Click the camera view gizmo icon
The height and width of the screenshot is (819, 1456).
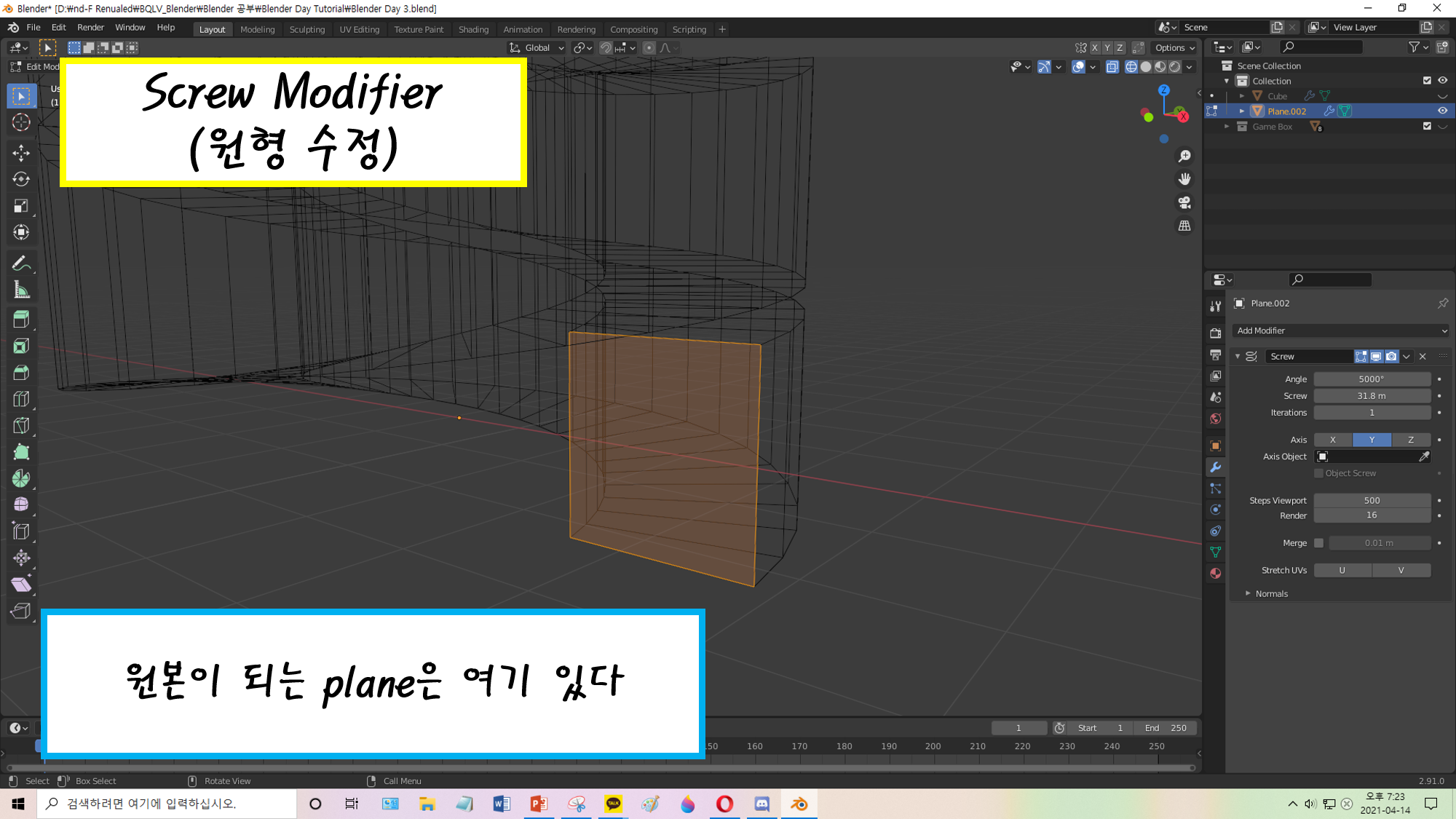click(1184, 202)
